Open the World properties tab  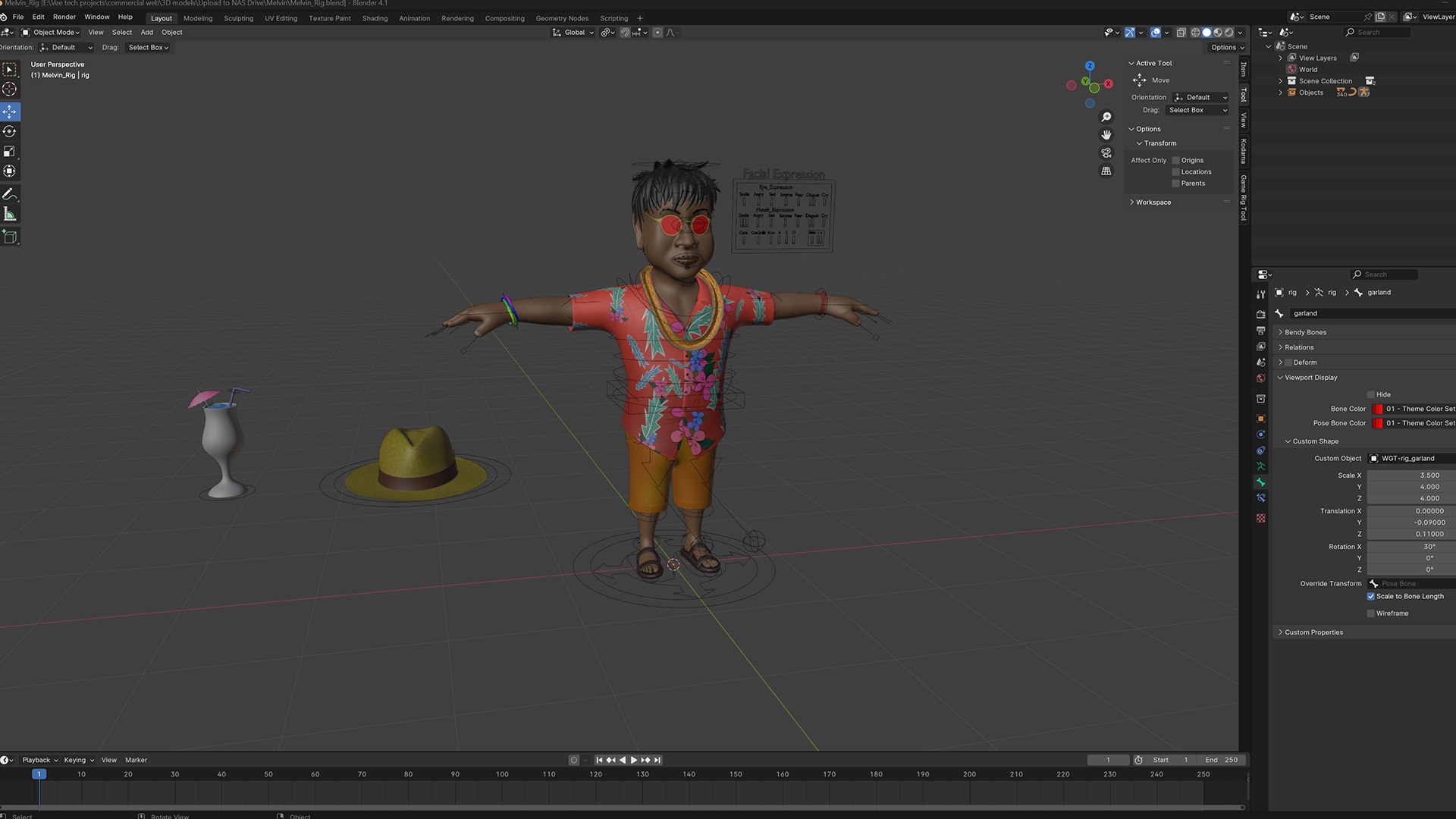(x=1260, y=378)
